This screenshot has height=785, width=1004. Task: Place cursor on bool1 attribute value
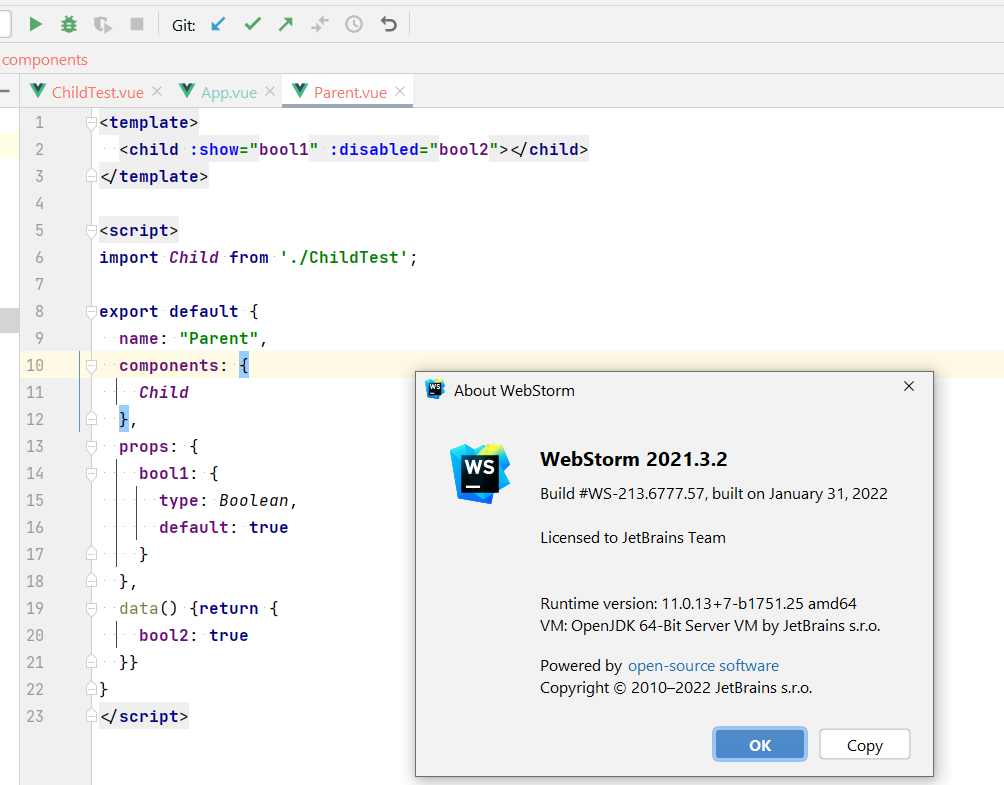pos(284,150)
